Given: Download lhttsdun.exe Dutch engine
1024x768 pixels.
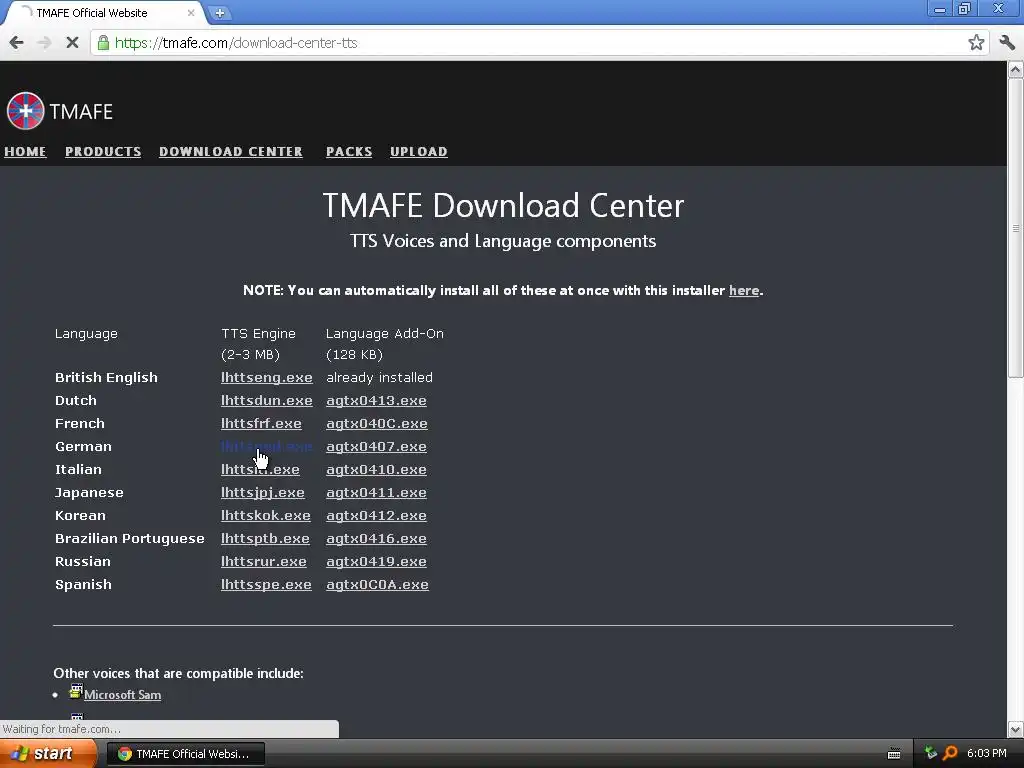Looking at the screenshot, I should (266, 400).
